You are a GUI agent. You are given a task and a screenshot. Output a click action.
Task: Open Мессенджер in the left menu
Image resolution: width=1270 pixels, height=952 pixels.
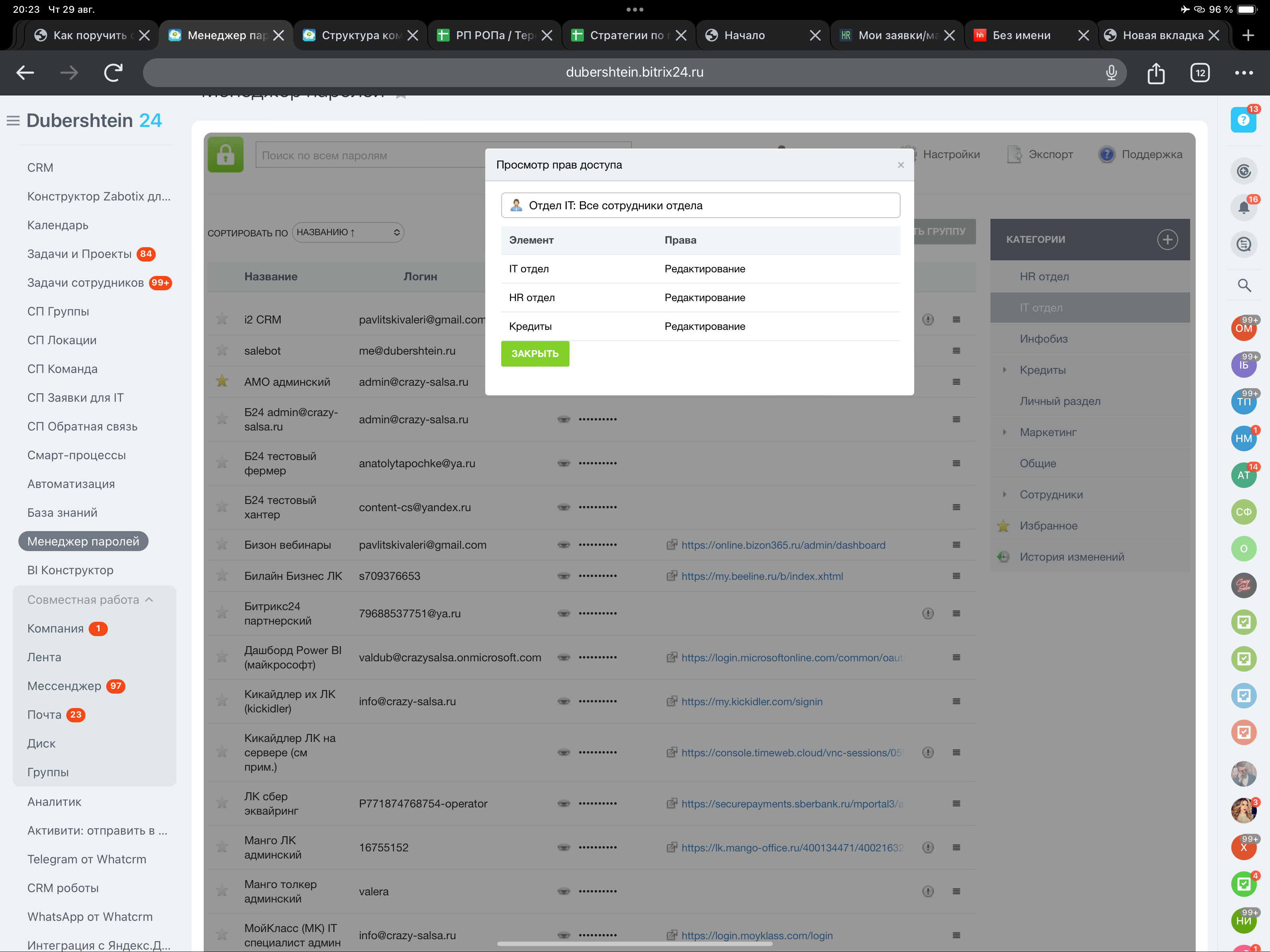(64, 686)
